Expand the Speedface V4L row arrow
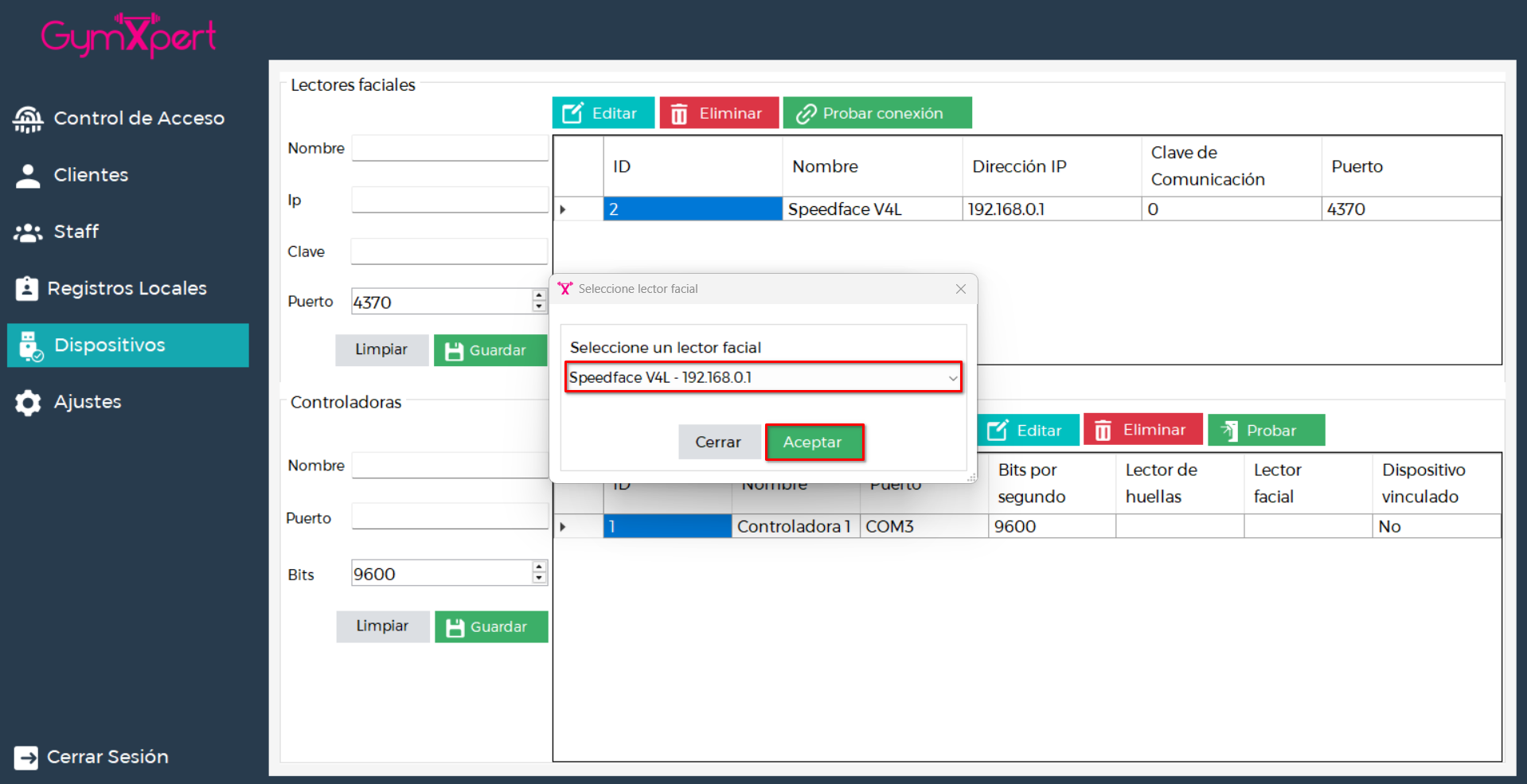 [563, 209]
